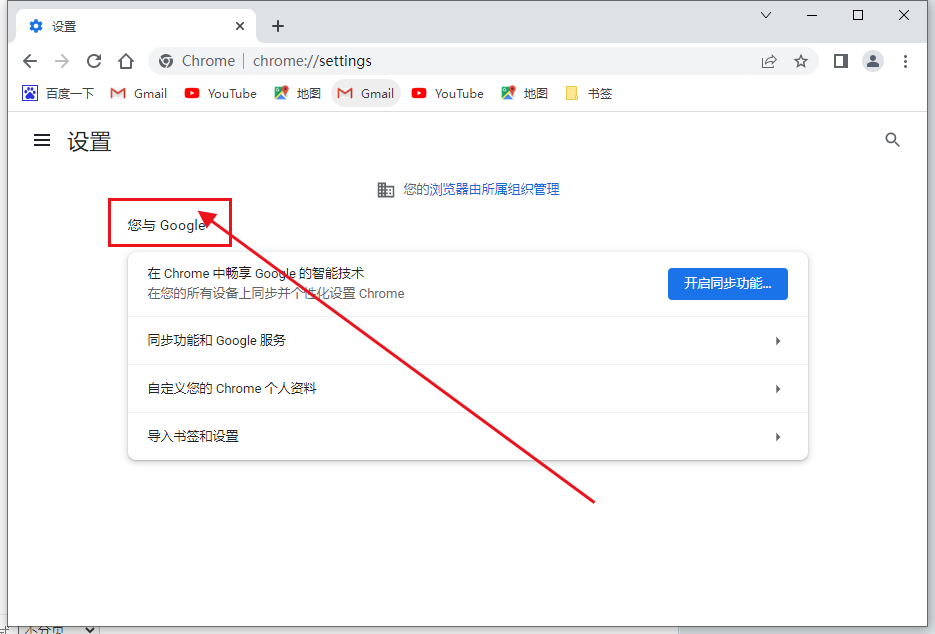Open the tab search dropdown arrow
The height and width of the screenshot is (634, 935).
(x=766, y=16)
